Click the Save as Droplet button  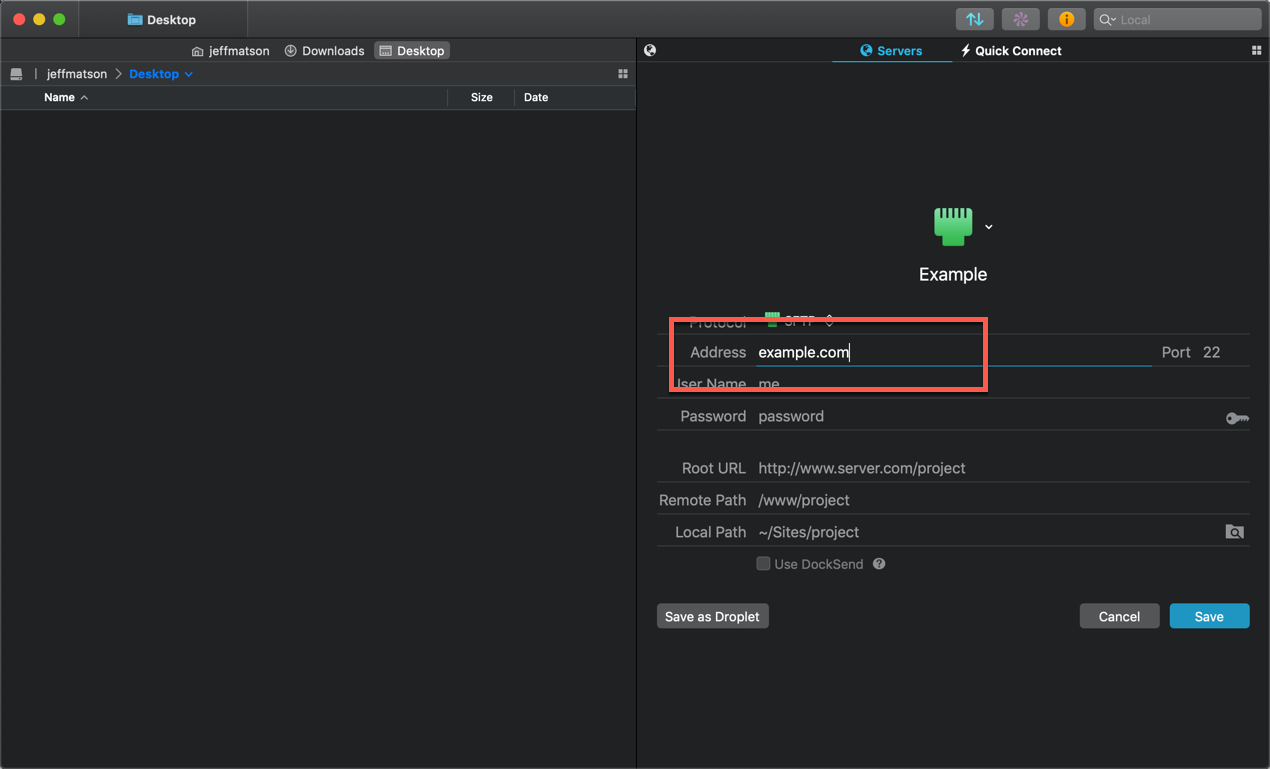[x=712, y=616]
